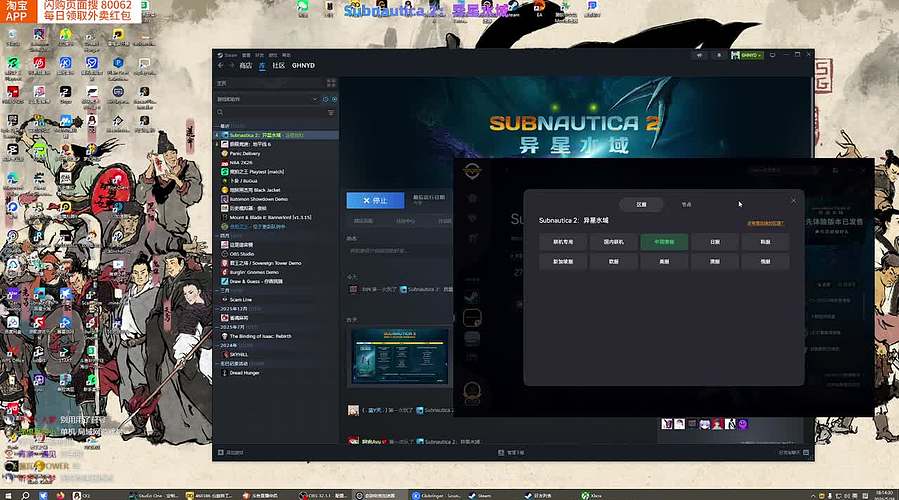The image size is (899, 500).
Task: Open the Subnautica roadmap thumbnail in activity feed
Action: coord(400,356)
